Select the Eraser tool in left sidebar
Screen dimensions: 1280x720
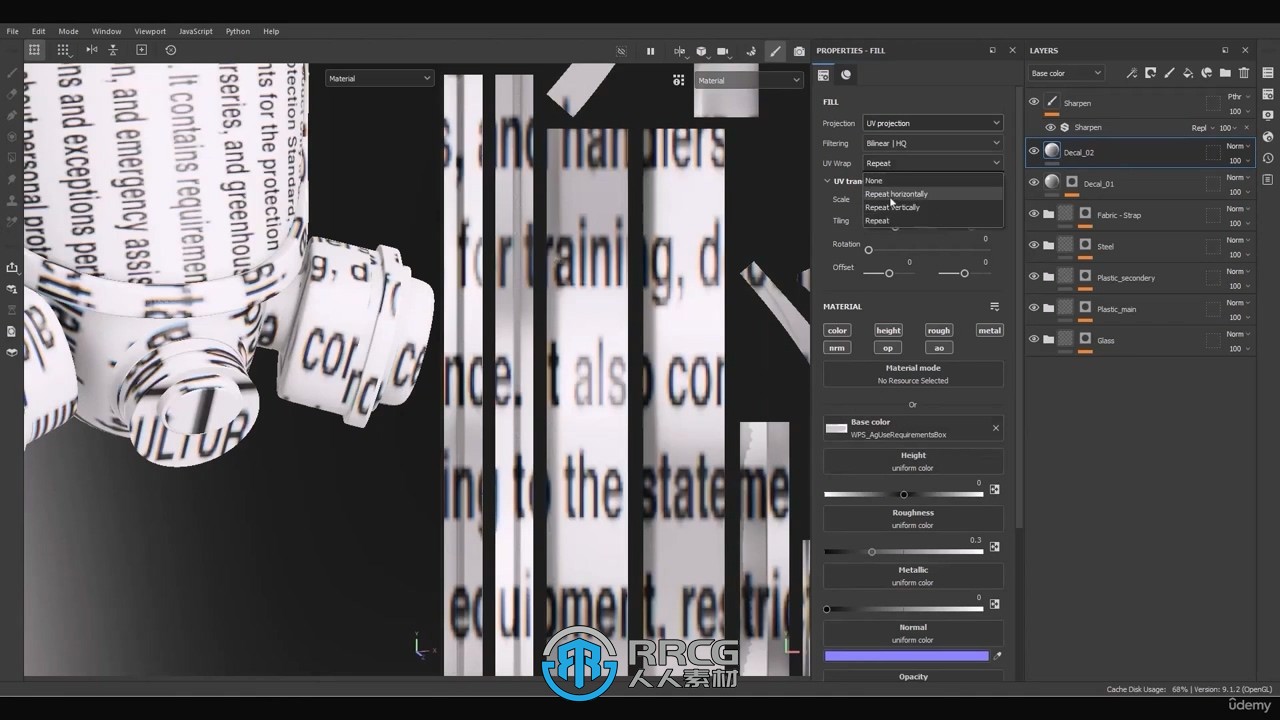pyautogui.click(x=12, y=94)
